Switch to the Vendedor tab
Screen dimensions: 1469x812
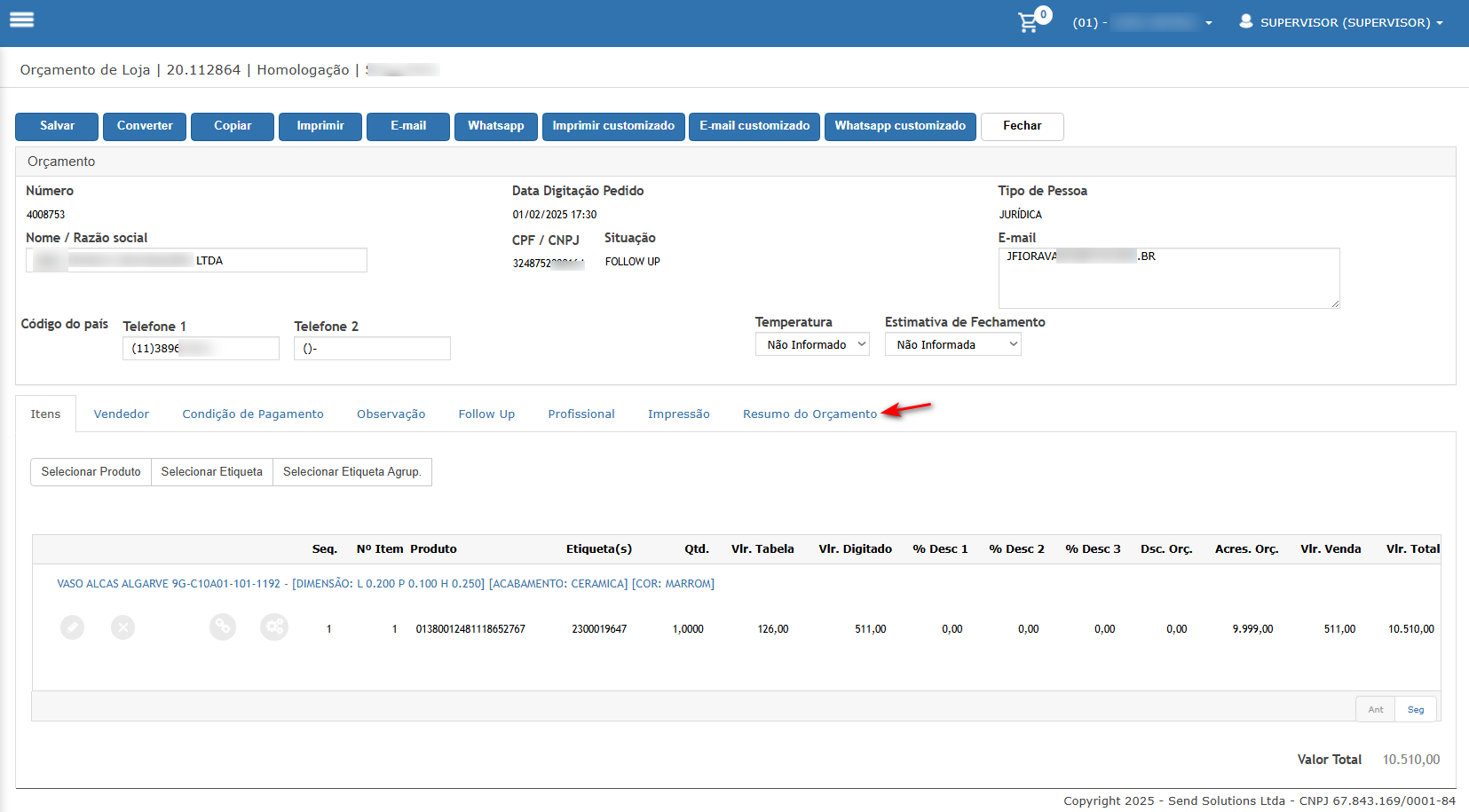122,414
